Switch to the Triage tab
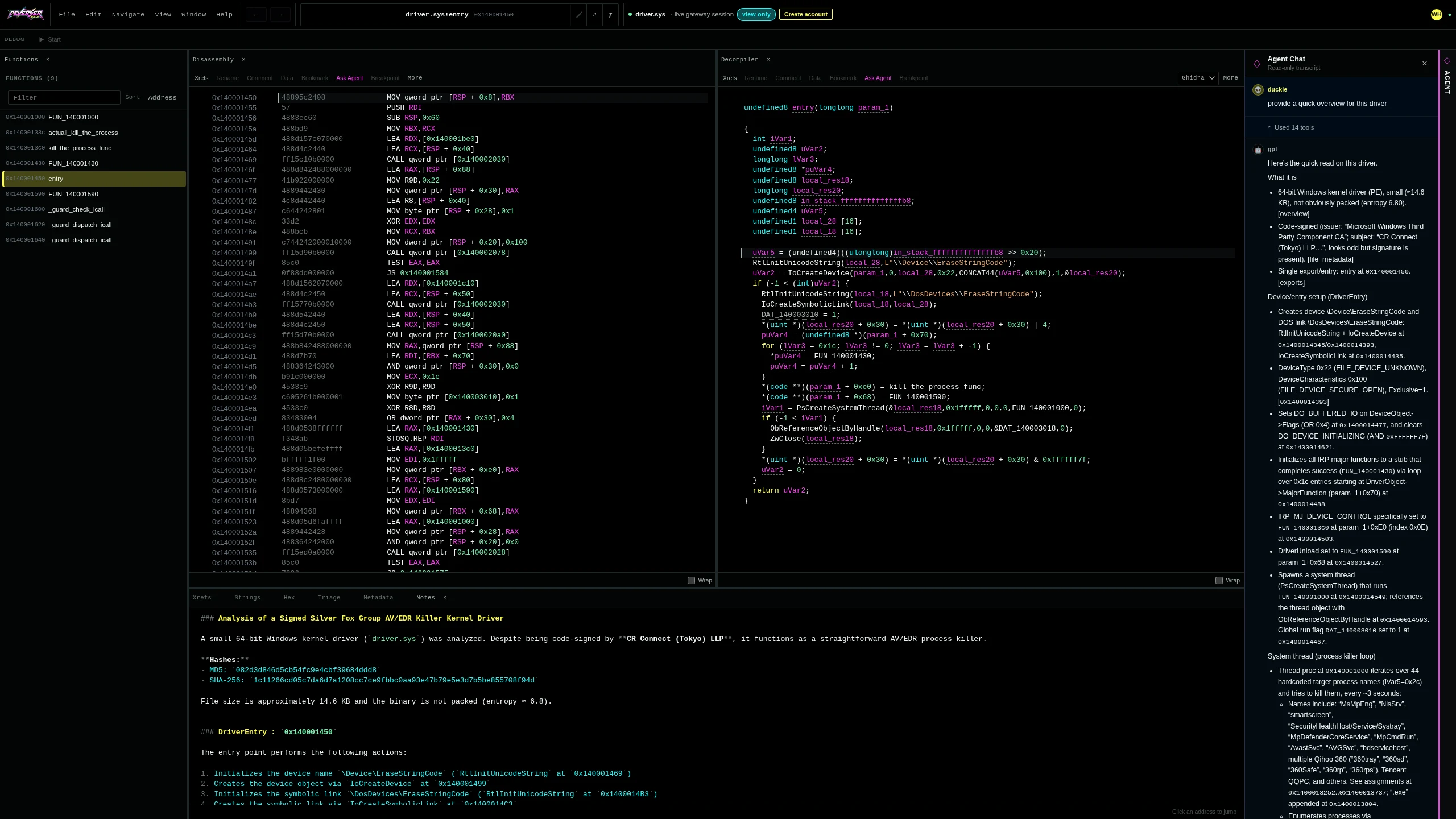 [329, 598]
